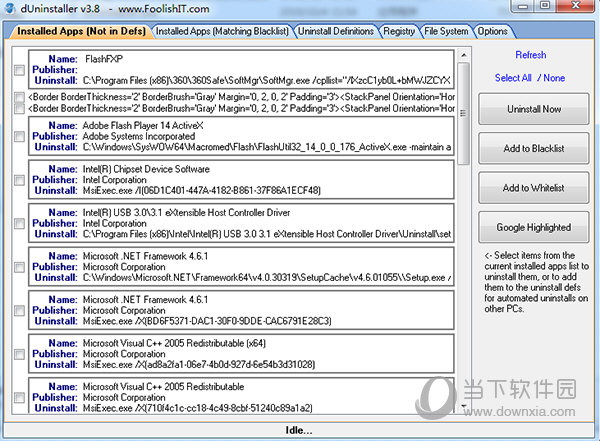The image size is (600, 441).
Task: Tick the FlashFXP checkbox
Action: click(x=19, y=70)
